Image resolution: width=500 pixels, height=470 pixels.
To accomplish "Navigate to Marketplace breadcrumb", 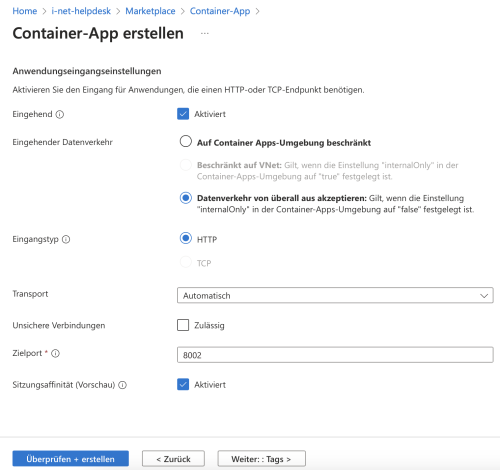I will pos(150,11).
